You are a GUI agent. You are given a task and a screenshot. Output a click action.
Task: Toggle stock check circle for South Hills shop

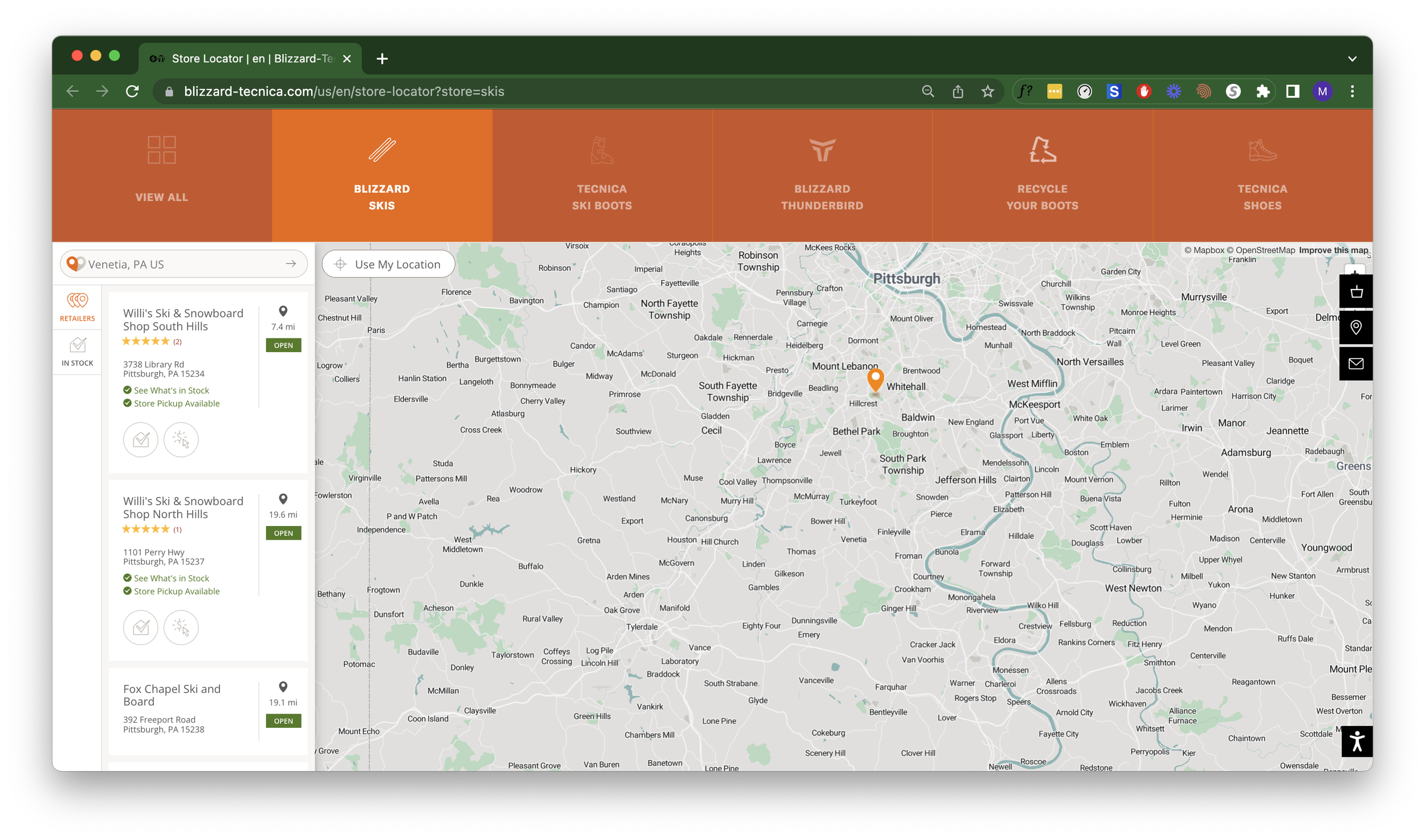point(141,439)
